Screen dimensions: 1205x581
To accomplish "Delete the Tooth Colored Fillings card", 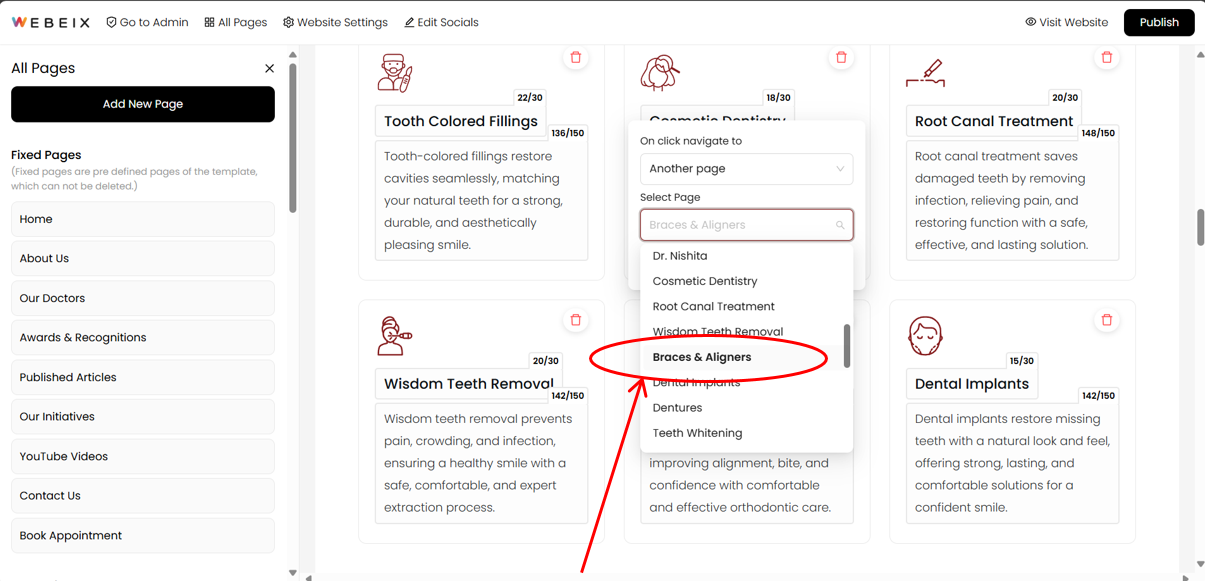I will tap(576, 58).
